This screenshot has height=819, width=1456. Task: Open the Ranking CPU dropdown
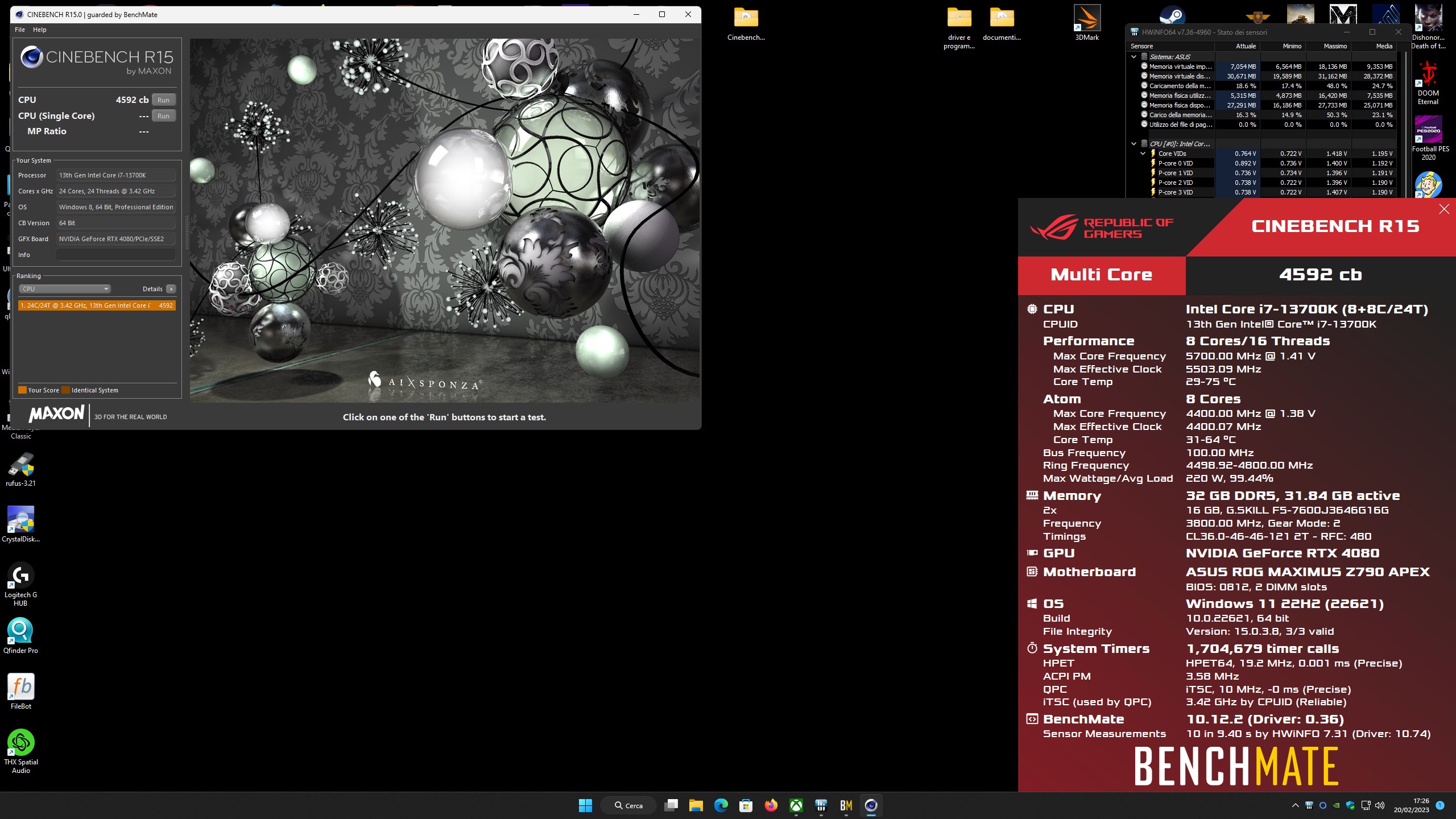point(65,289)
